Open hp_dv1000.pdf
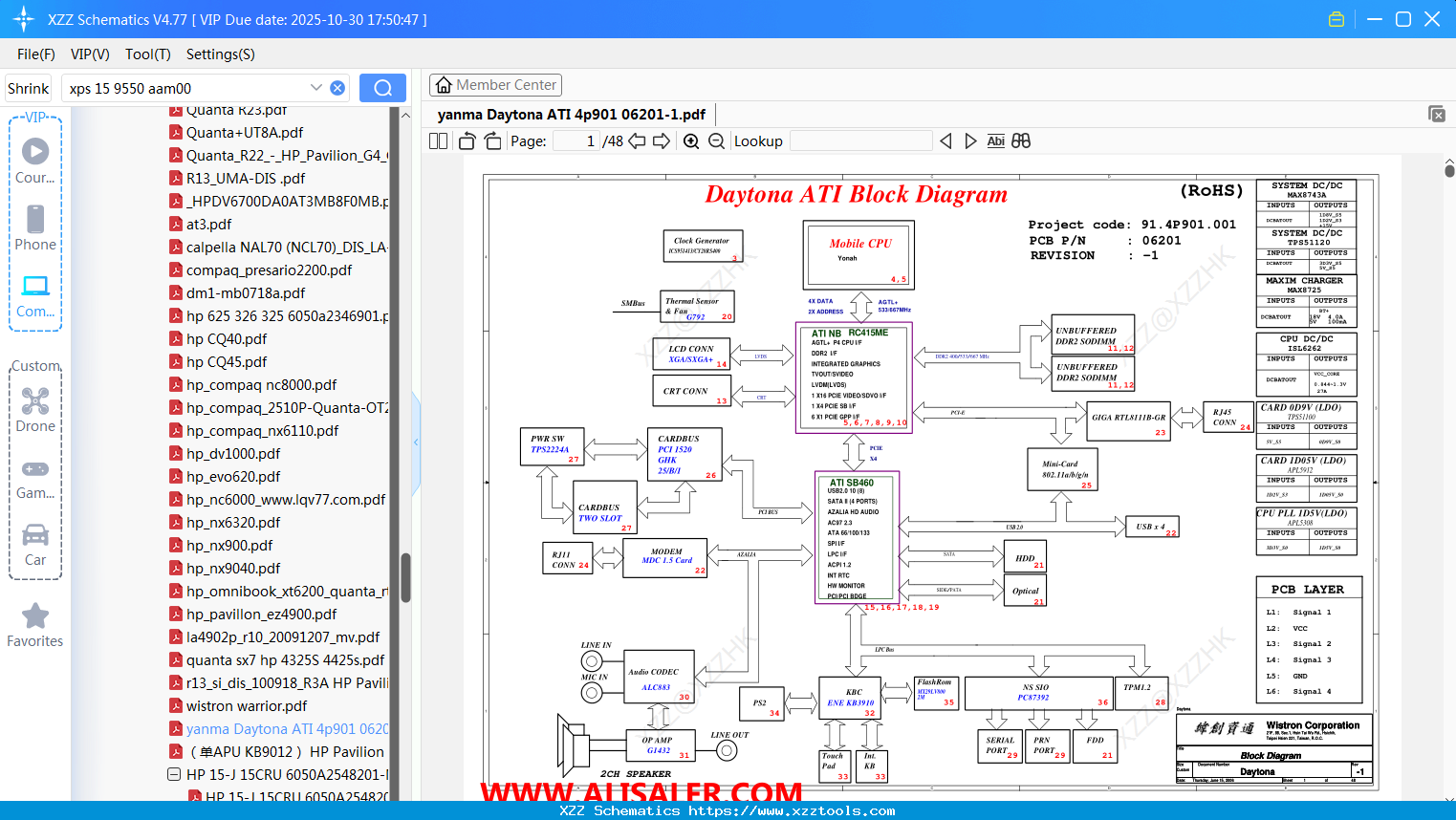The height and width of the screenshot is (820, 1456). [x=233, y=454]
